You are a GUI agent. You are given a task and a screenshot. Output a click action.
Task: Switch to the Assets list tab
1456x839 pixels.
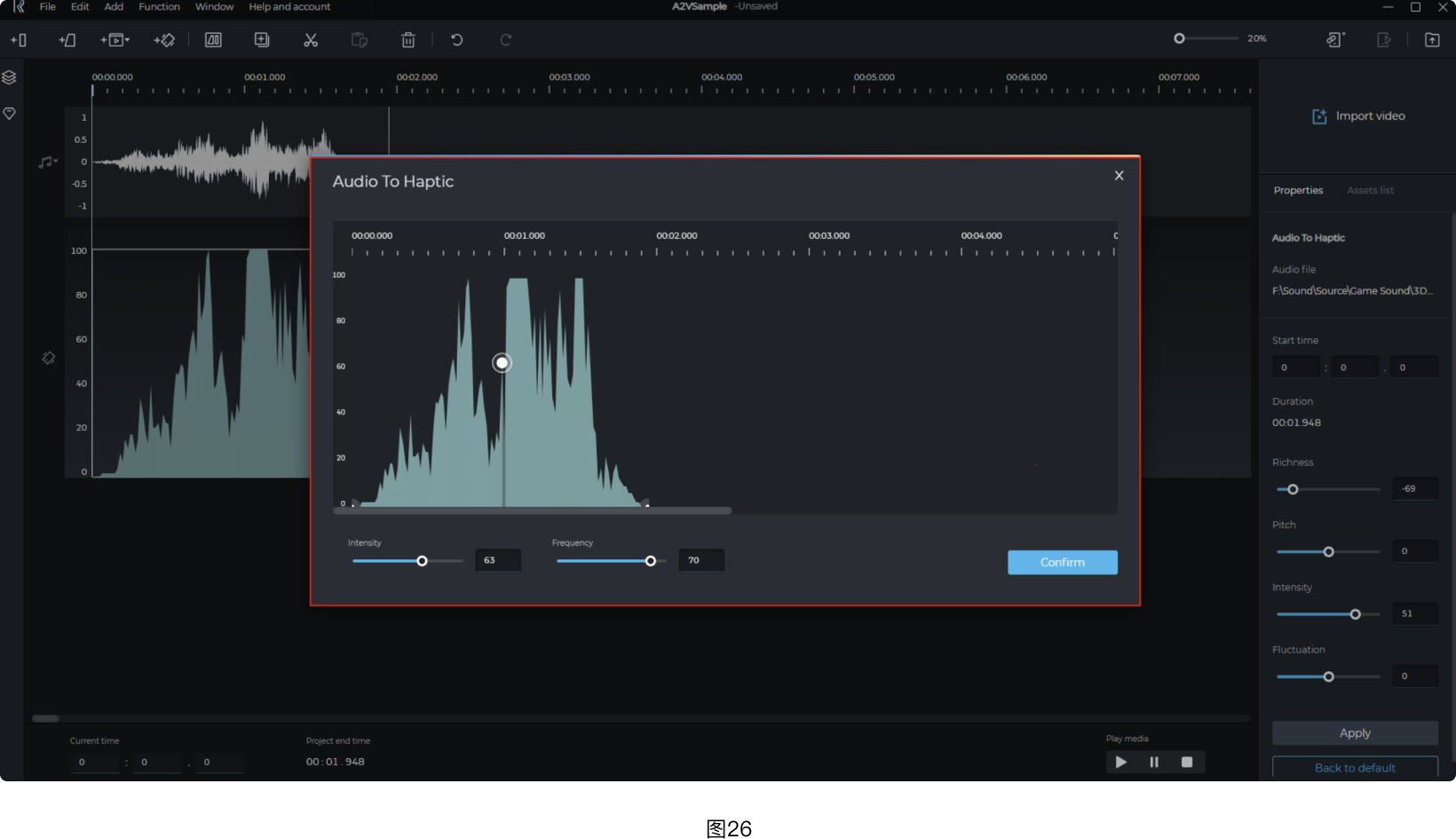click(1370, 190)
